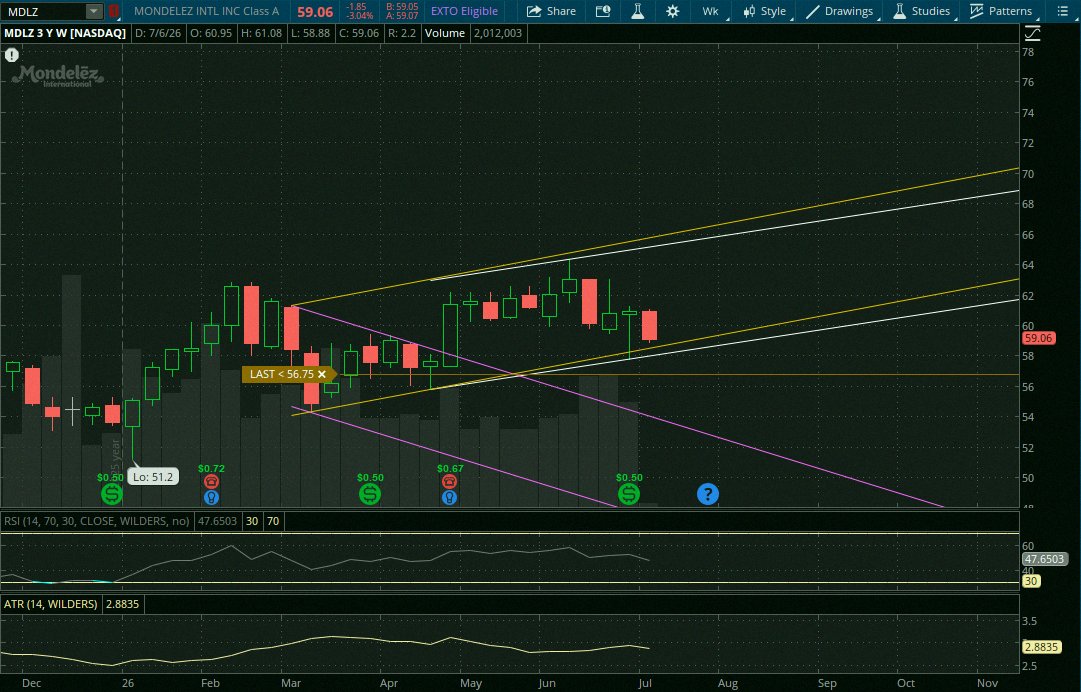Click the blue question mark upcoming event icon

[708, 493]
